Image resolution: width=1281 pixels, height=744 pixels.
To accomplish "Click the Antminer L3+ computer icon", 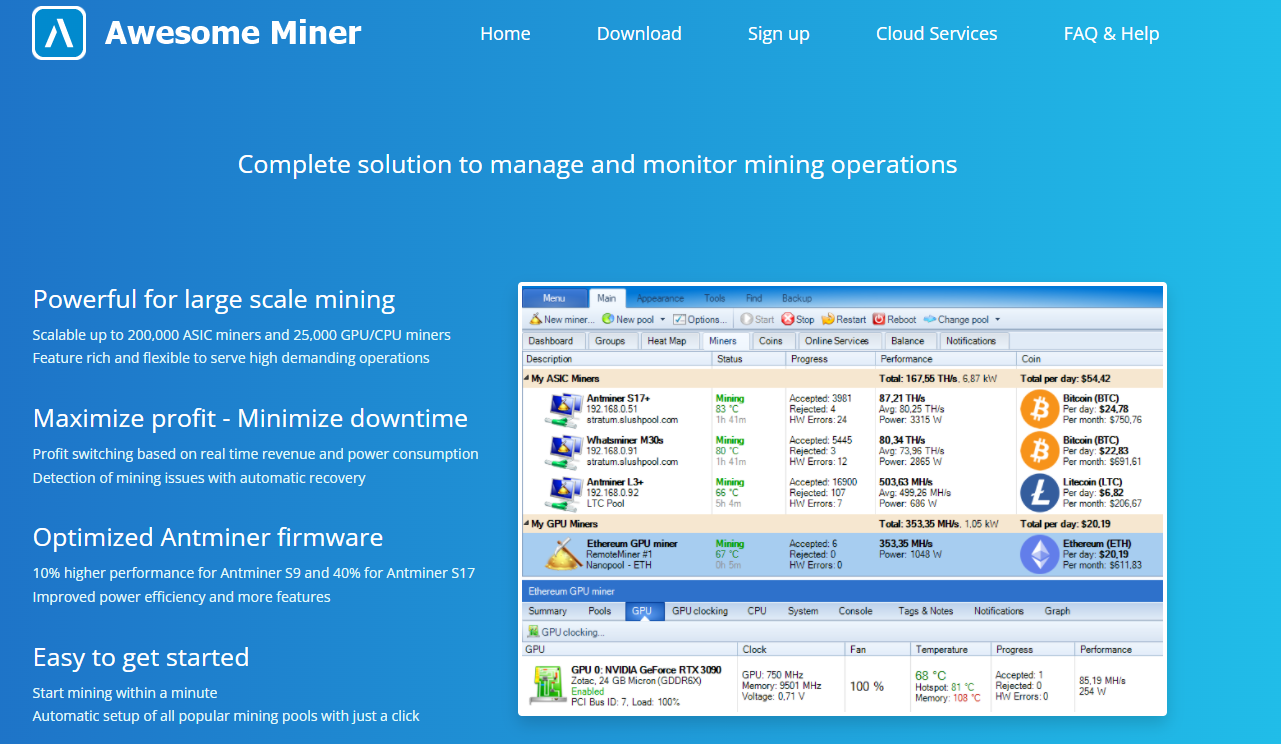I will coord(563,493).
